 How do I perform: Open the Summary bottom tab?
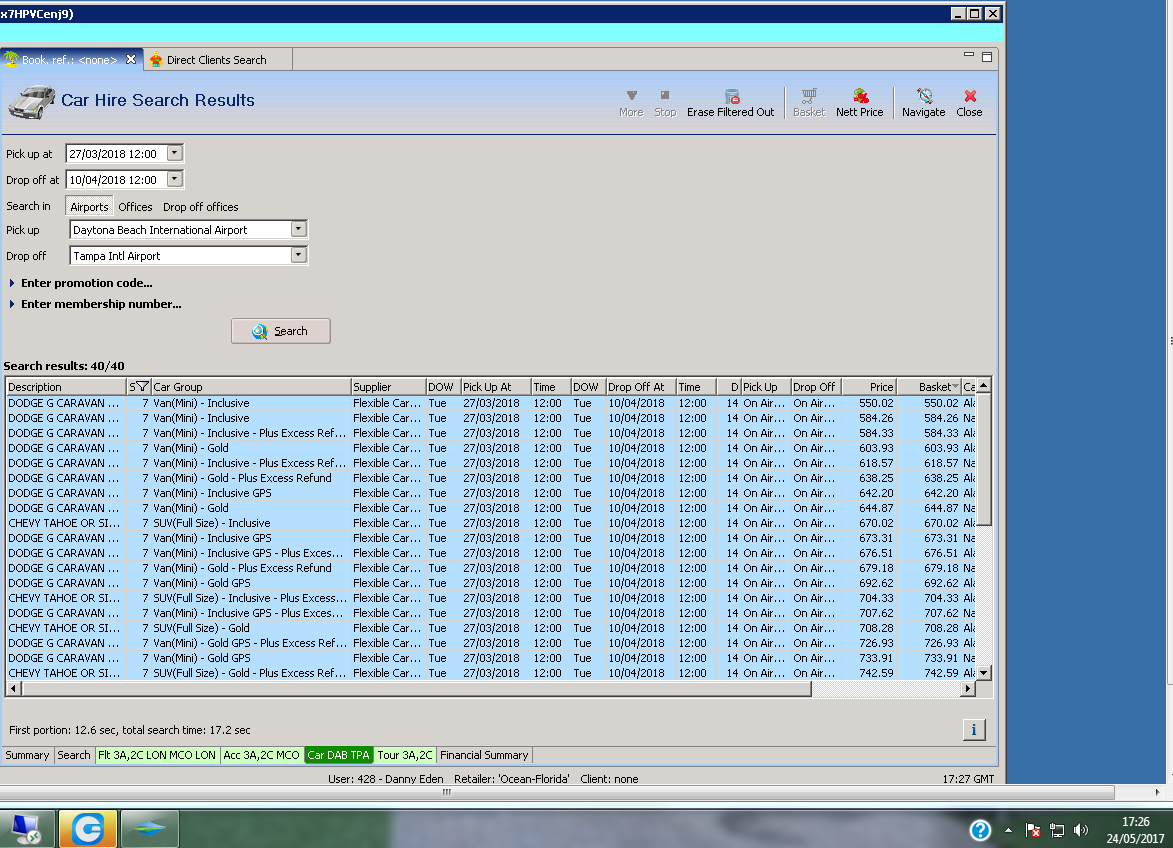(x=27, y=755)
